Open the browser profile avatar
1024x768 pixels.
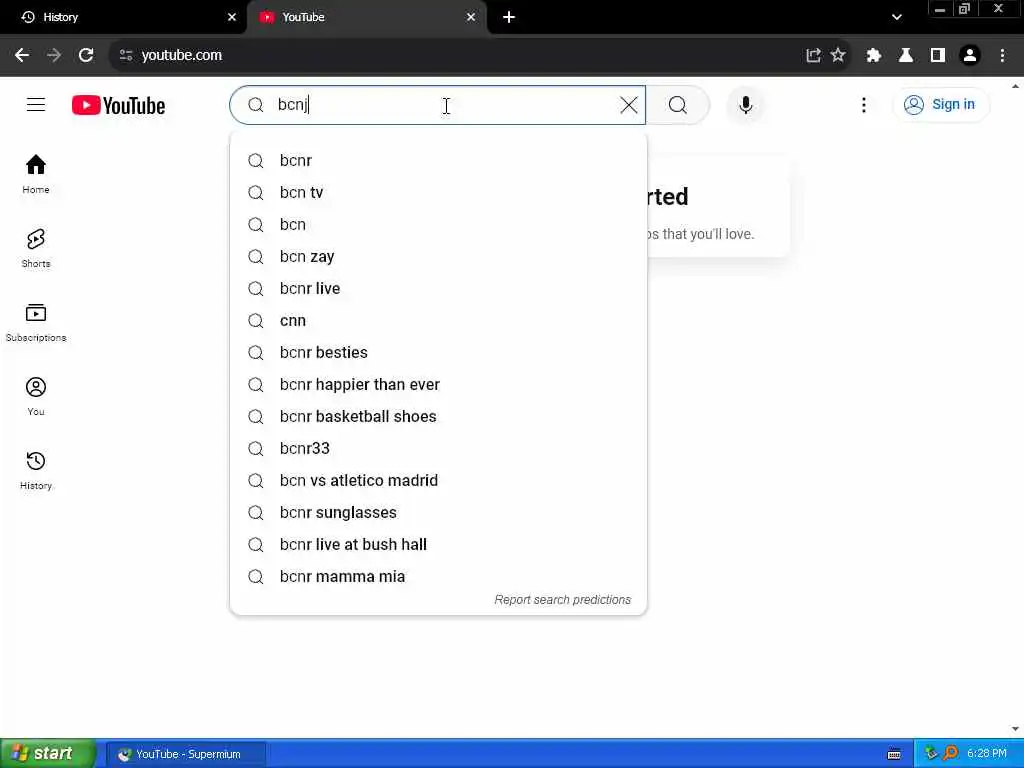pyautogui.click(x=970, y=56)
